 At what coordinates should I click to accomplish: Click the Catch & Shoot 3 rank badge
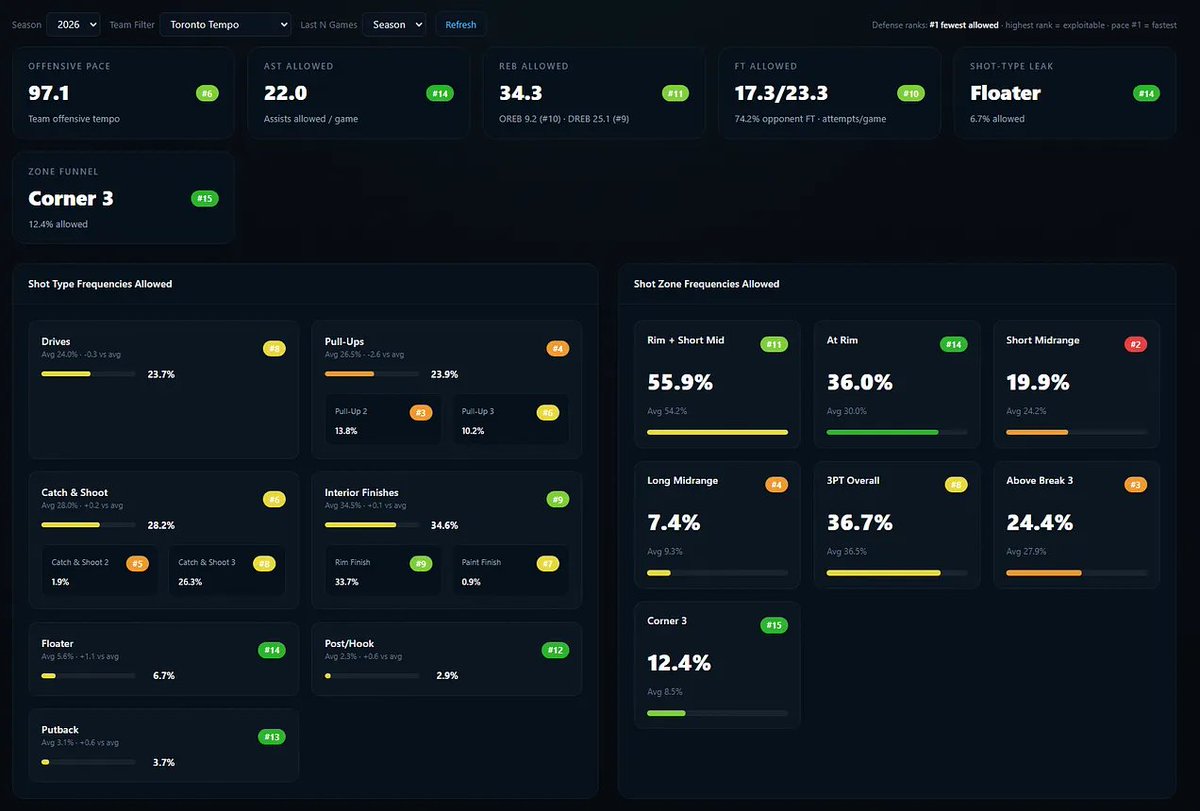(265, 563)
